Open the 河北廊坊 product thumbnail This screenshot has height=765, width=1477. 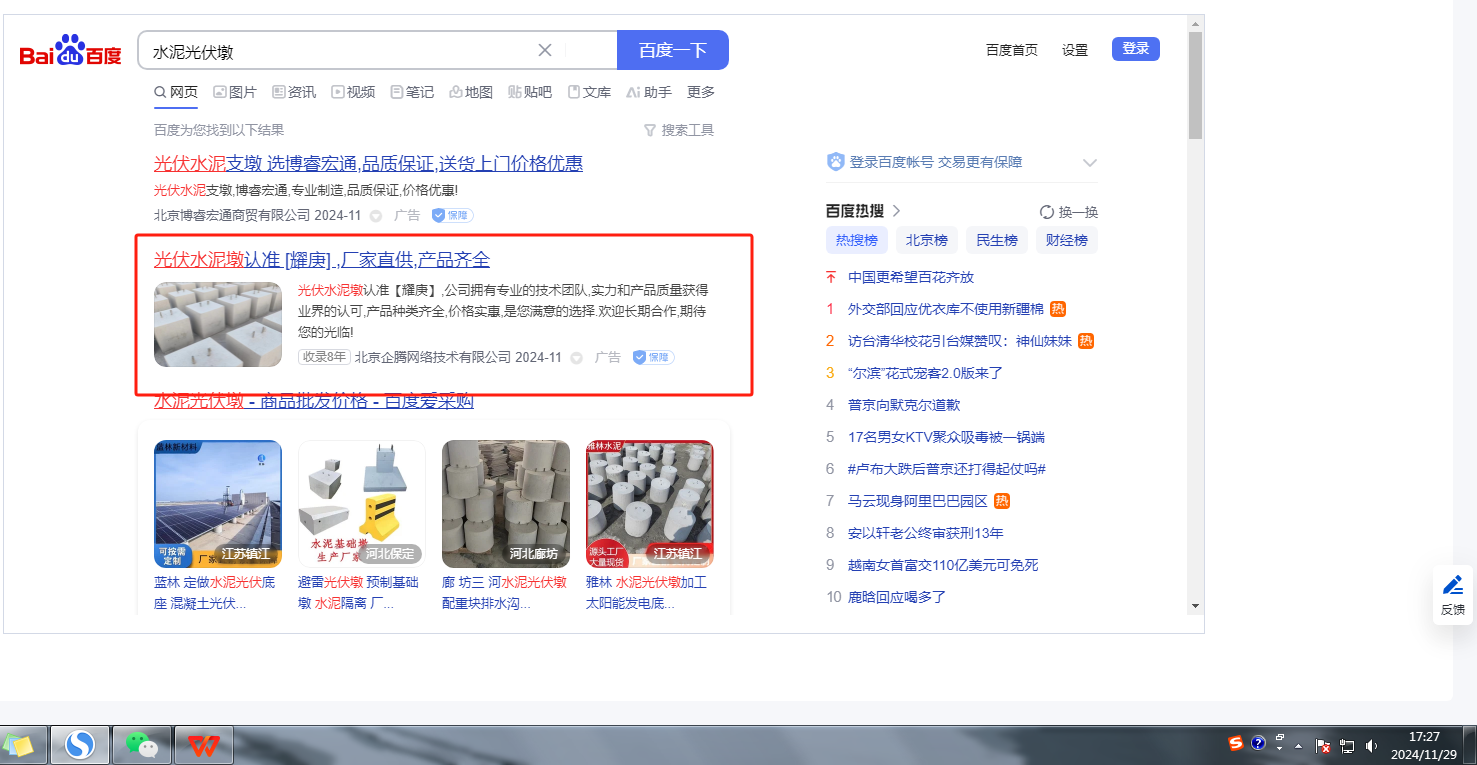click(x=506, y=504)
